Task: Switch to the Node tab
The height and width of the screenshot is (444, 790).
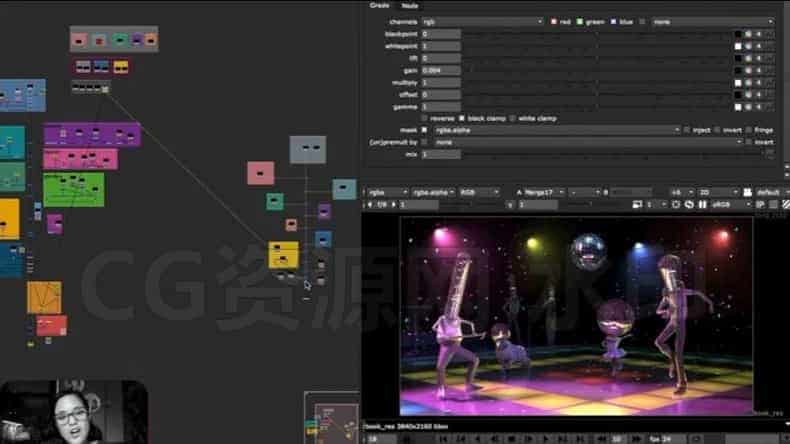Action: pos(410,6)
